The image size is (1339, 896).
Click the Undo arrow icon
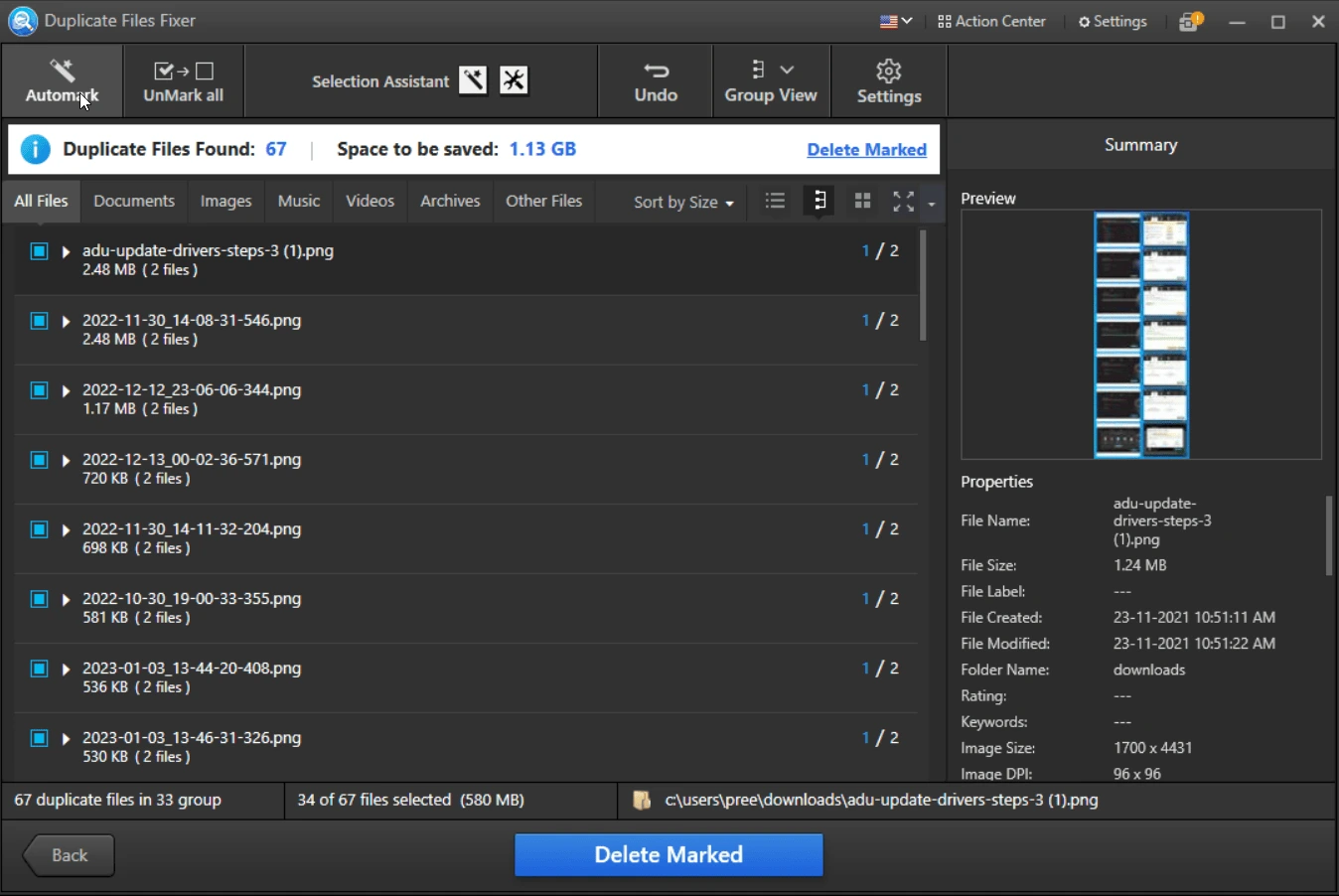click(x=656, y=71)
